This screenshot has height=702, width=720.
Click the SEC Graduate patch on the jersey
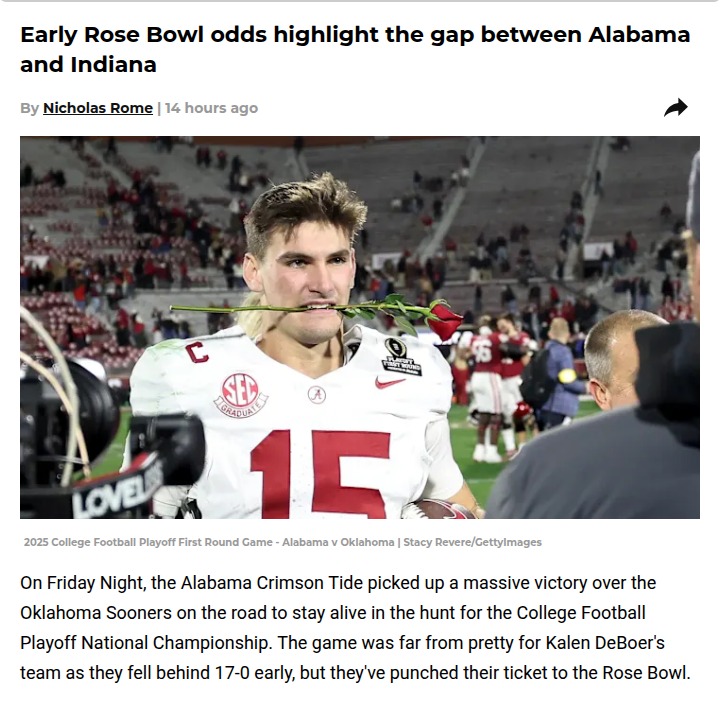pyautogui.click(x=243, y=395)
